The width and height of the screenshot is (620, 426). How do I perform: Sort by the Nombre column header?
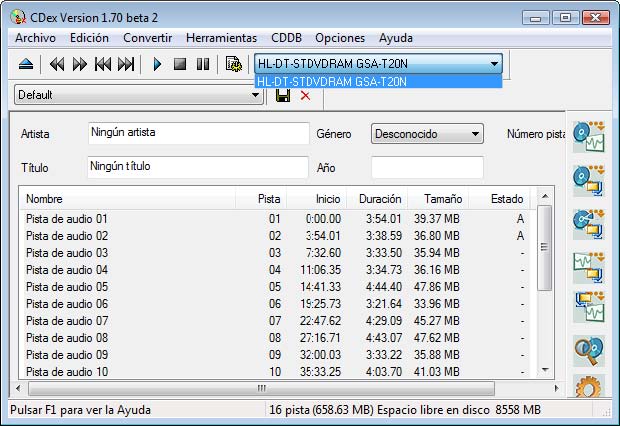pyautogui.click(x=127, y=199)
